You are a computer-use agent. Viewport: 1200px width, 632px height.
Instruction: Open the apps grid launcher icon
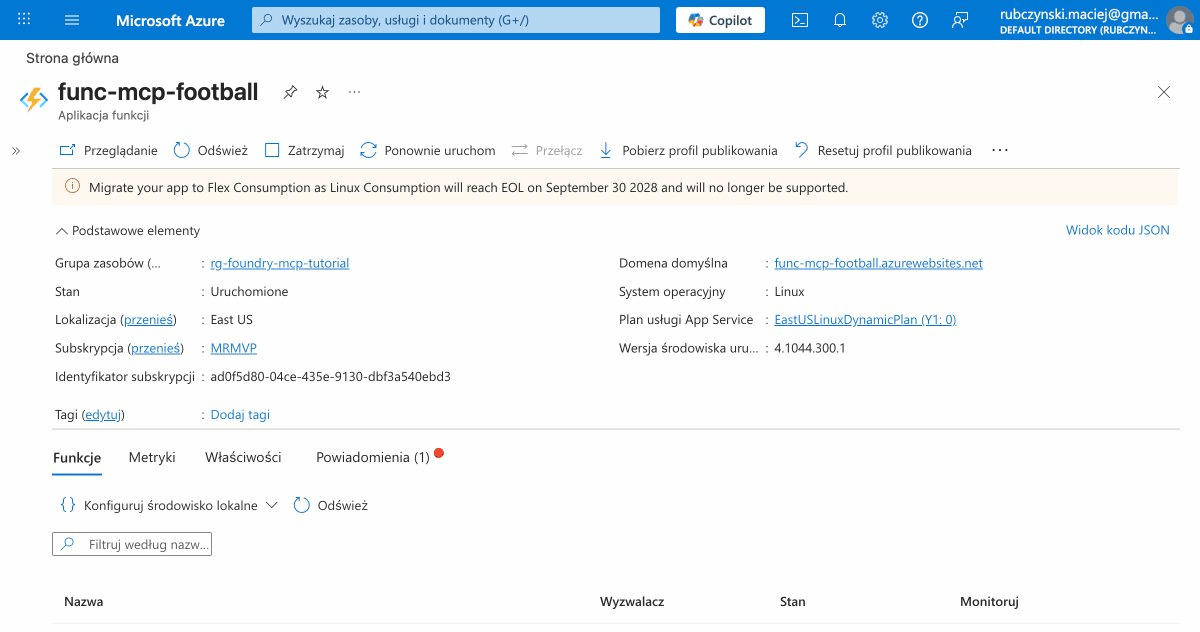(24, 20)
